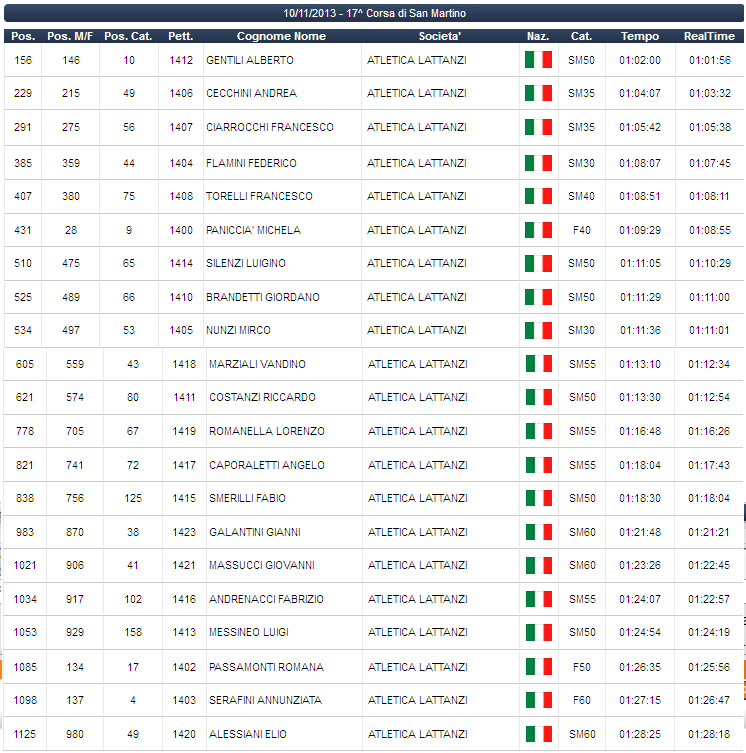Click the flag in Torelli Francesco's row
746x753 pixels.
coord(538,197)
